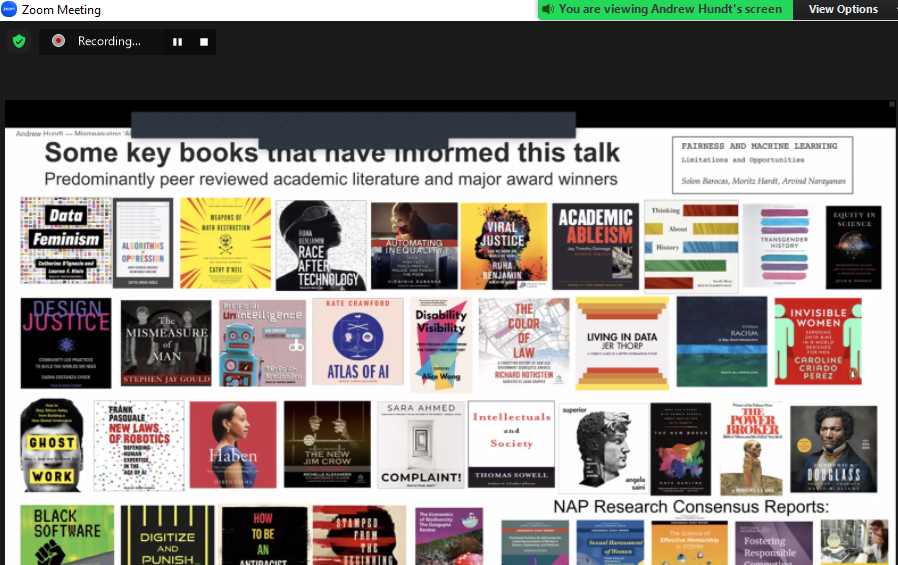Select the Thinking About History cover
Image resolution: width=898 pixels, height=565 pixels.
[x=691, y=246]
